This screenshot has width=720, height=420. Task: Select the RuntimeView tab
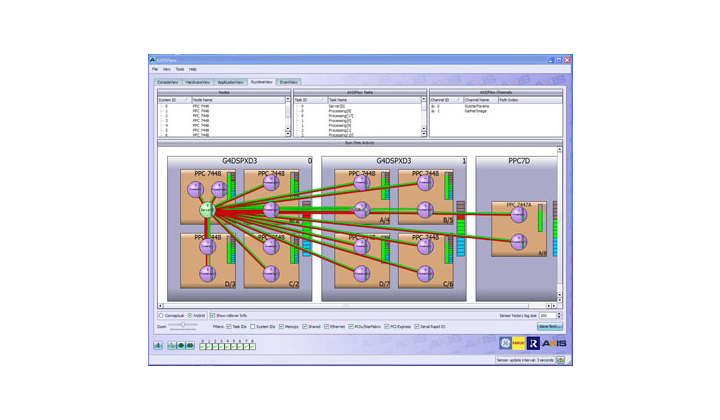[x=262, y=82]
